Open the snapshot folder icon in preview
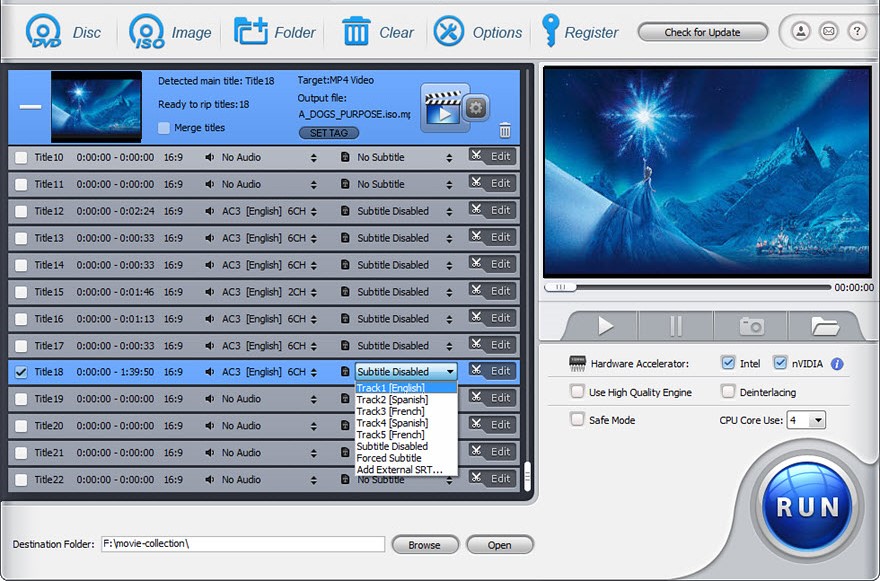880x581 pixels. coord(824,326)
